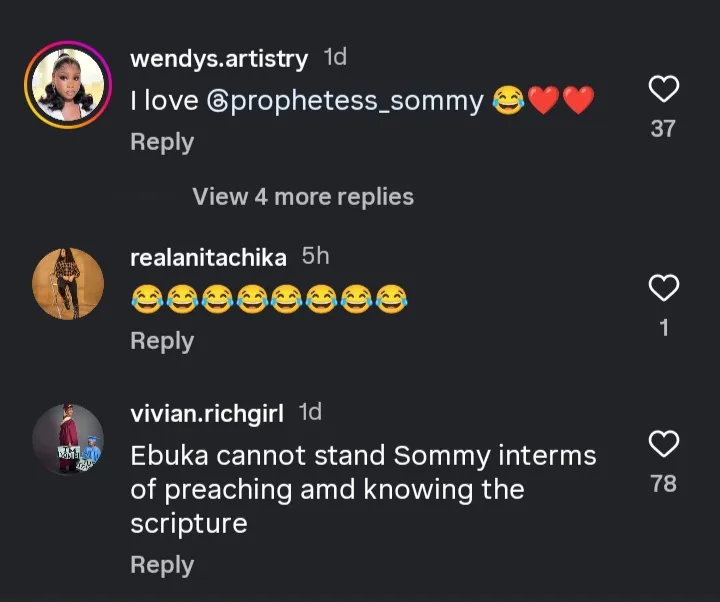Open the @prophetess_sommy mention

[x=344, y=101]
